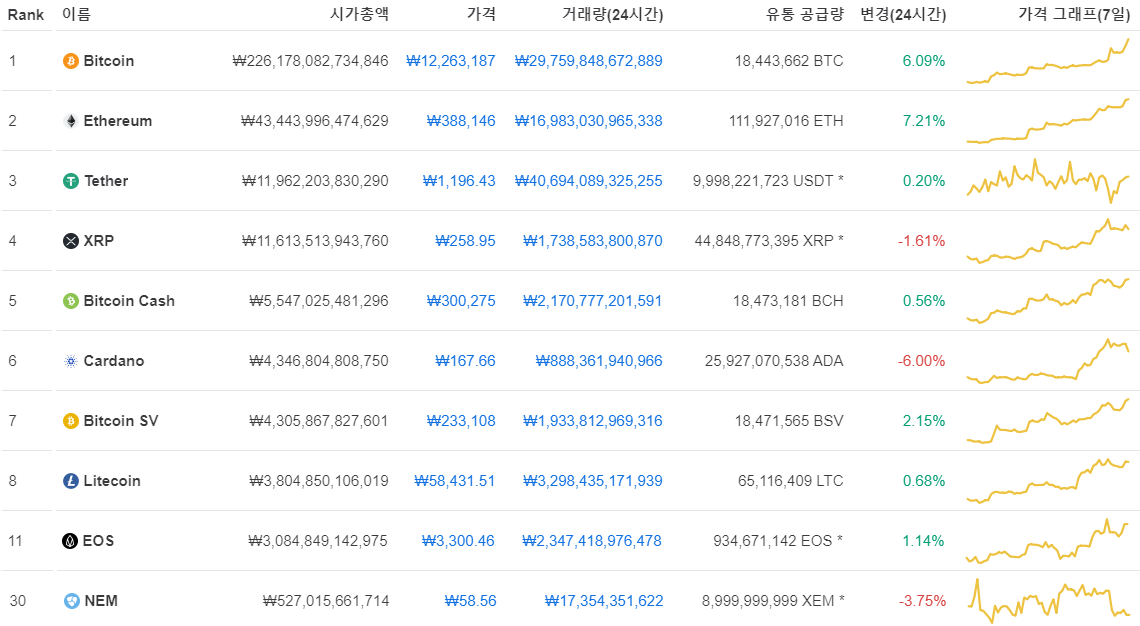Open the XRP name link

tap(99, 241)
